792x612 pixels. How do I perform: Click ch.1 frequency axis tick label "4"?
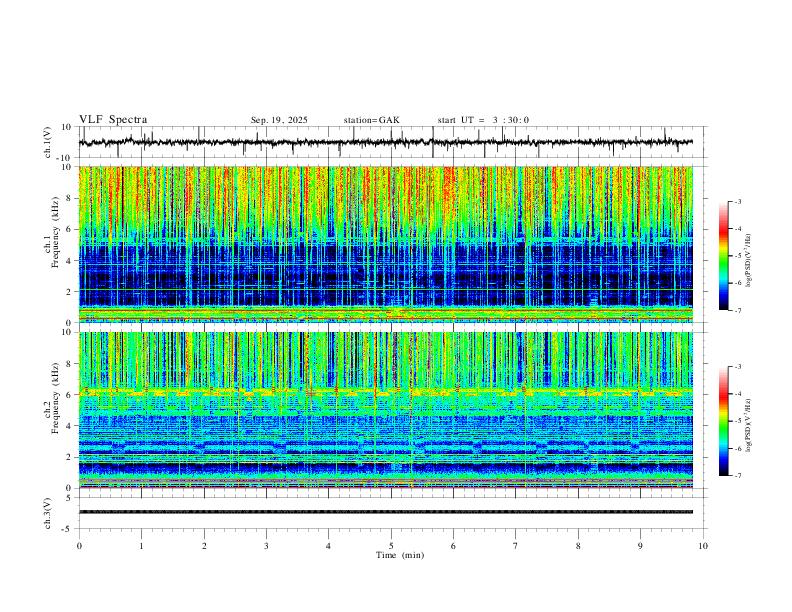point(69,261)
